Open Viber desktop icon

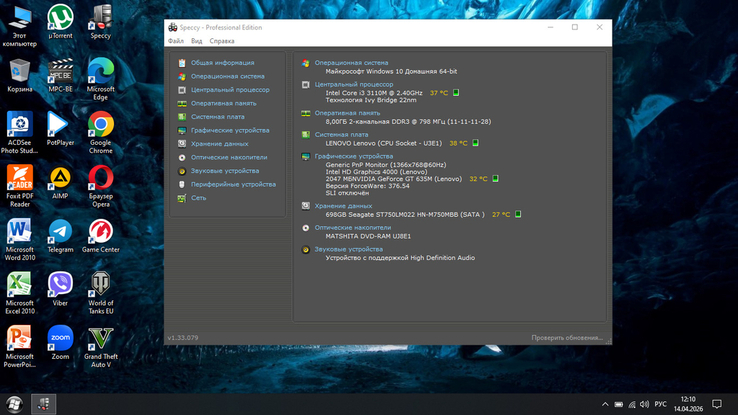tap(60, 290)
